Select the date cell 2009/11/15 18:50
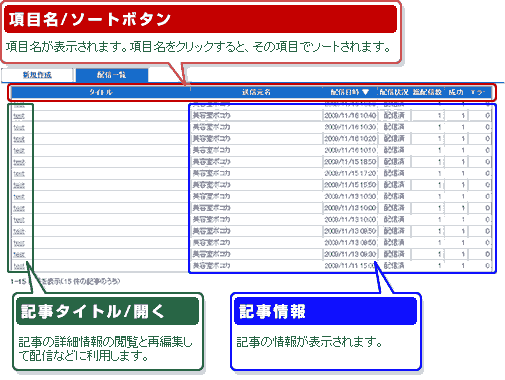Image resolution: width=505 pixels, height=380 pixels. click(350, 162)
